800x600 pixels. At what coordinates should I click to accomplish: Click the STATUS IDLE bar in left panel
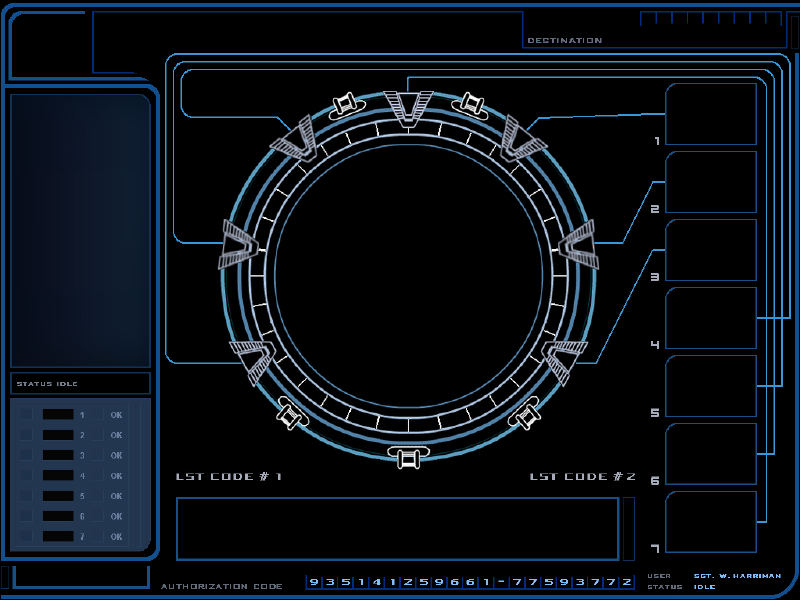80,383
